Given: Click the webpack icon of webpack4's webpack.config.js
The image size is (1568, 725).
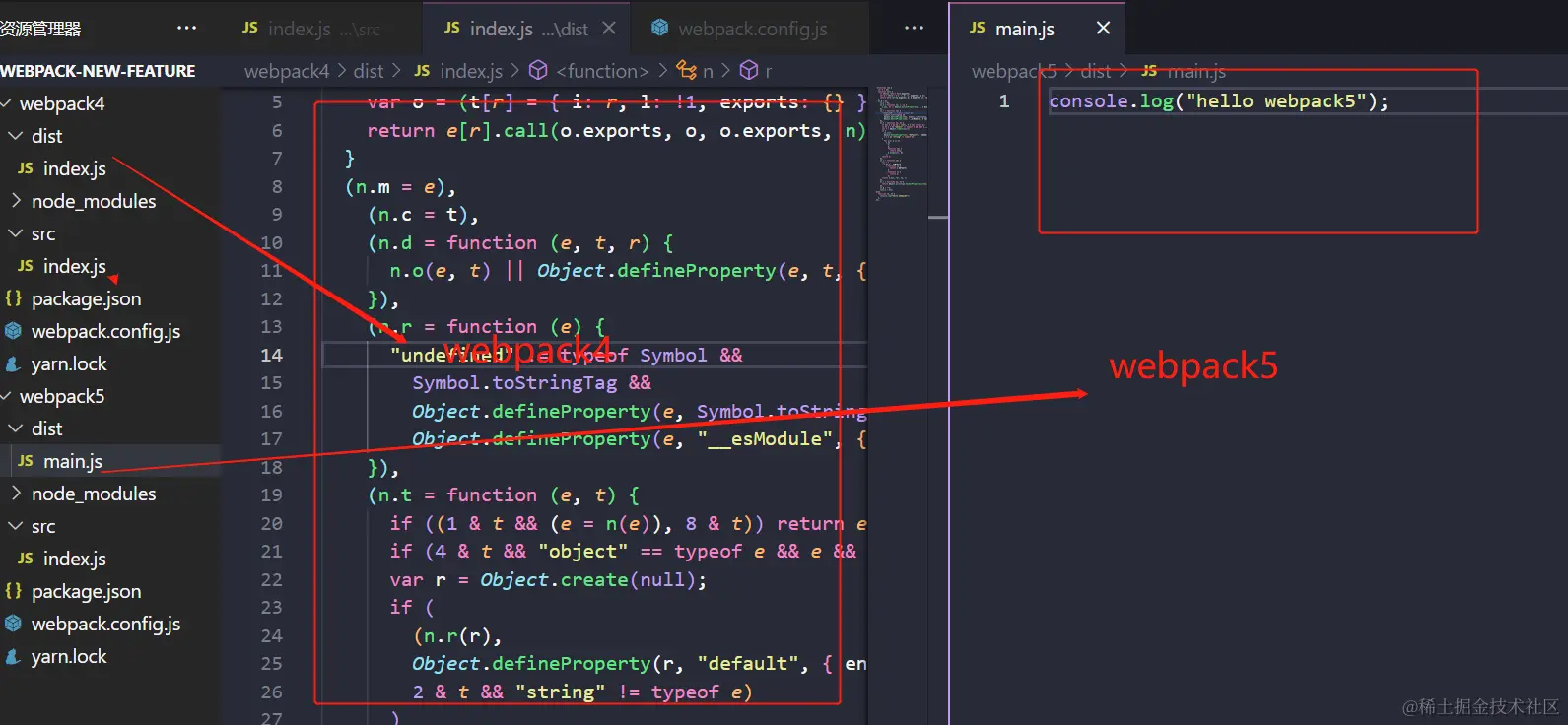Looking at the screenshot, I should pyautogui.click(x=13, y=331).
